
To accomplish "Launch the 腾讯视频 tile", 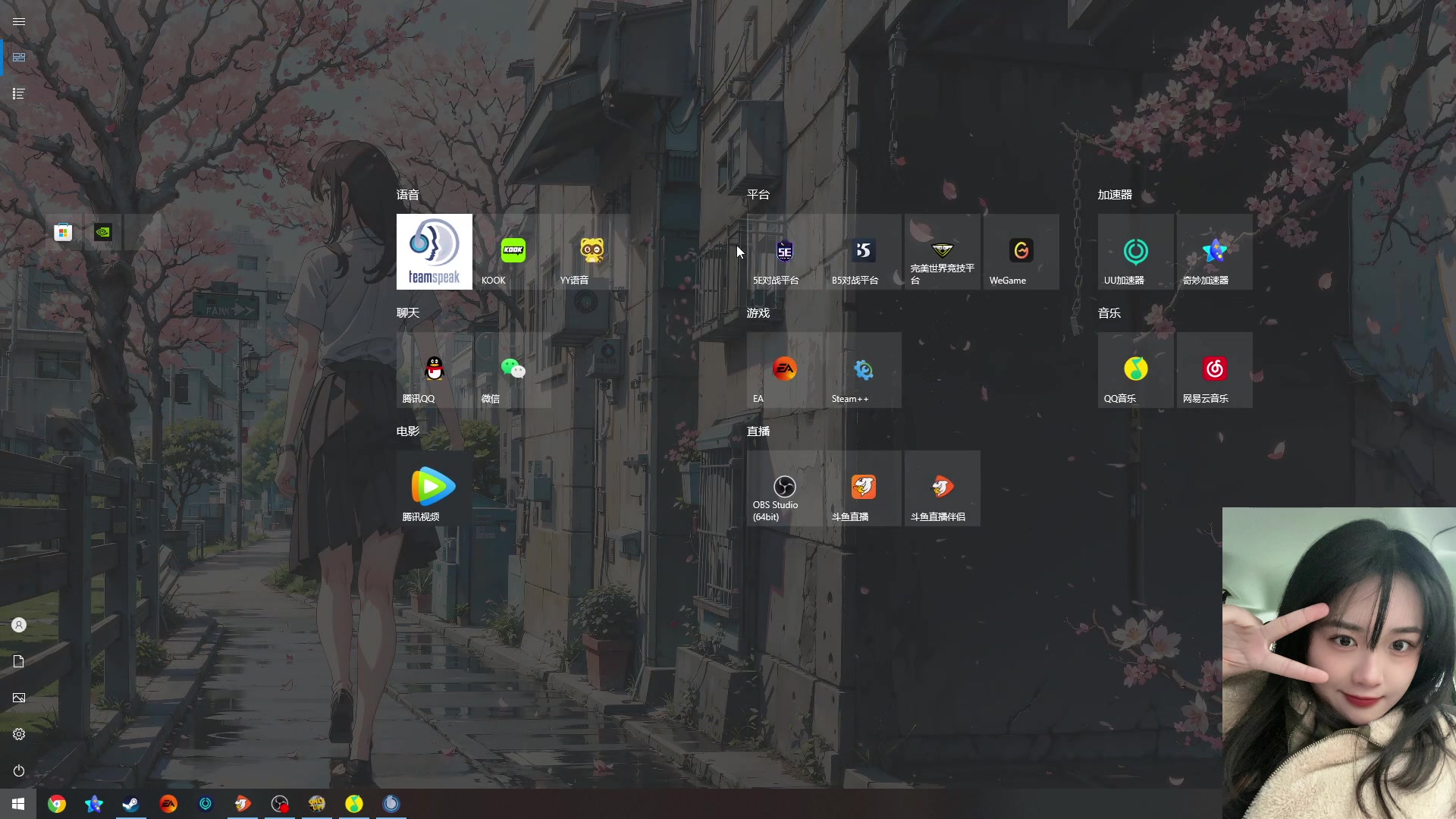I will pyautogui.click(x=434, y=488).
